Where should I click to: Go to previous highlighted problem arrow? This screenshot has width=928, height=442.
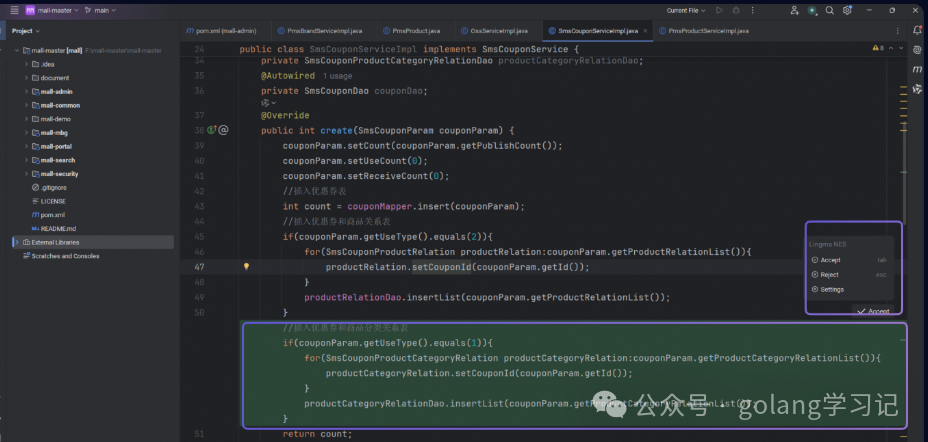[891, 48]
